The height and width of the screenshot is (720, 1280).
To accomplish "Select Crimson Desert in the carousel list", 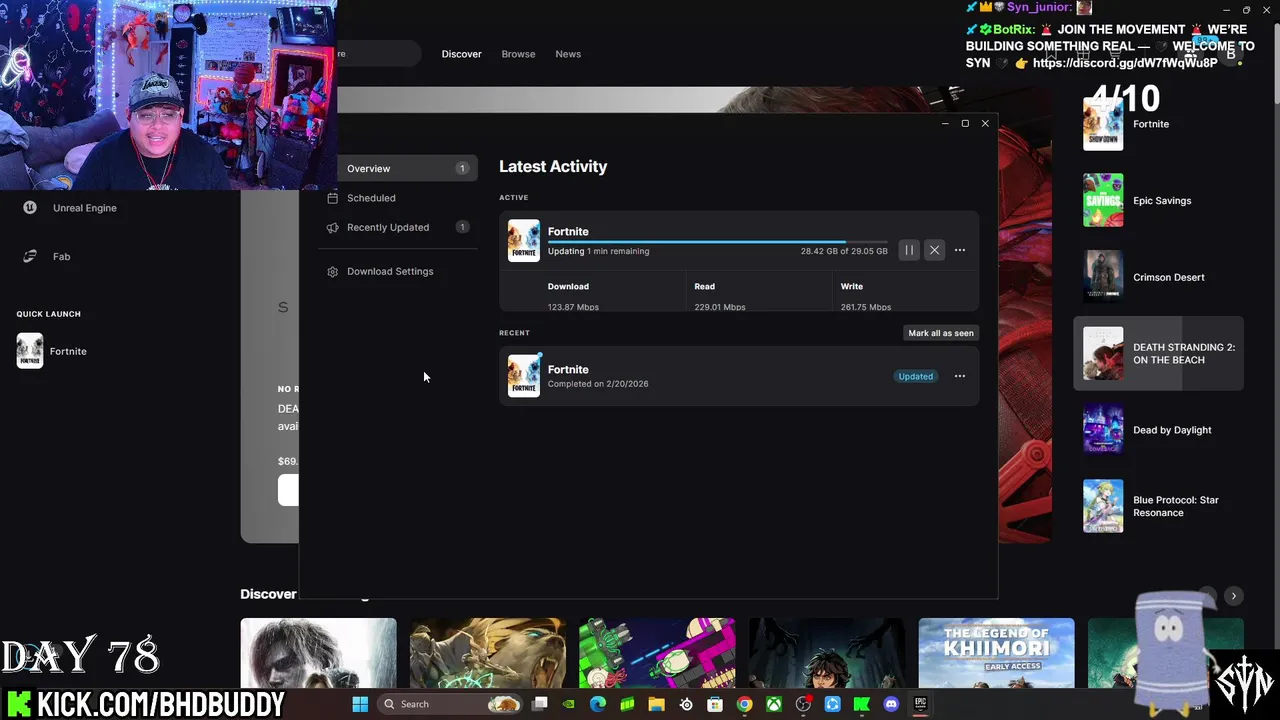I will coord(1158,277).
